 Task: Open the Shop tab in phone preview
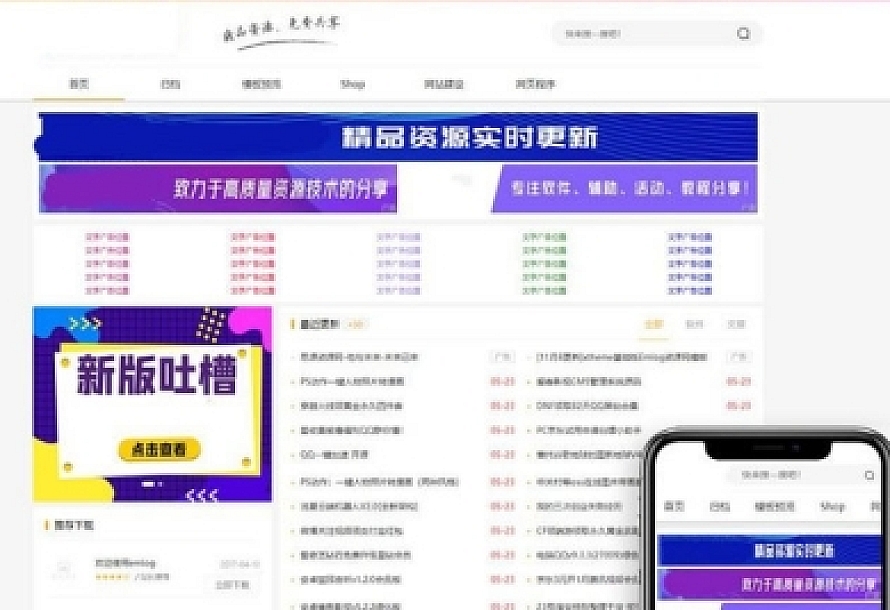coord(832,507)
